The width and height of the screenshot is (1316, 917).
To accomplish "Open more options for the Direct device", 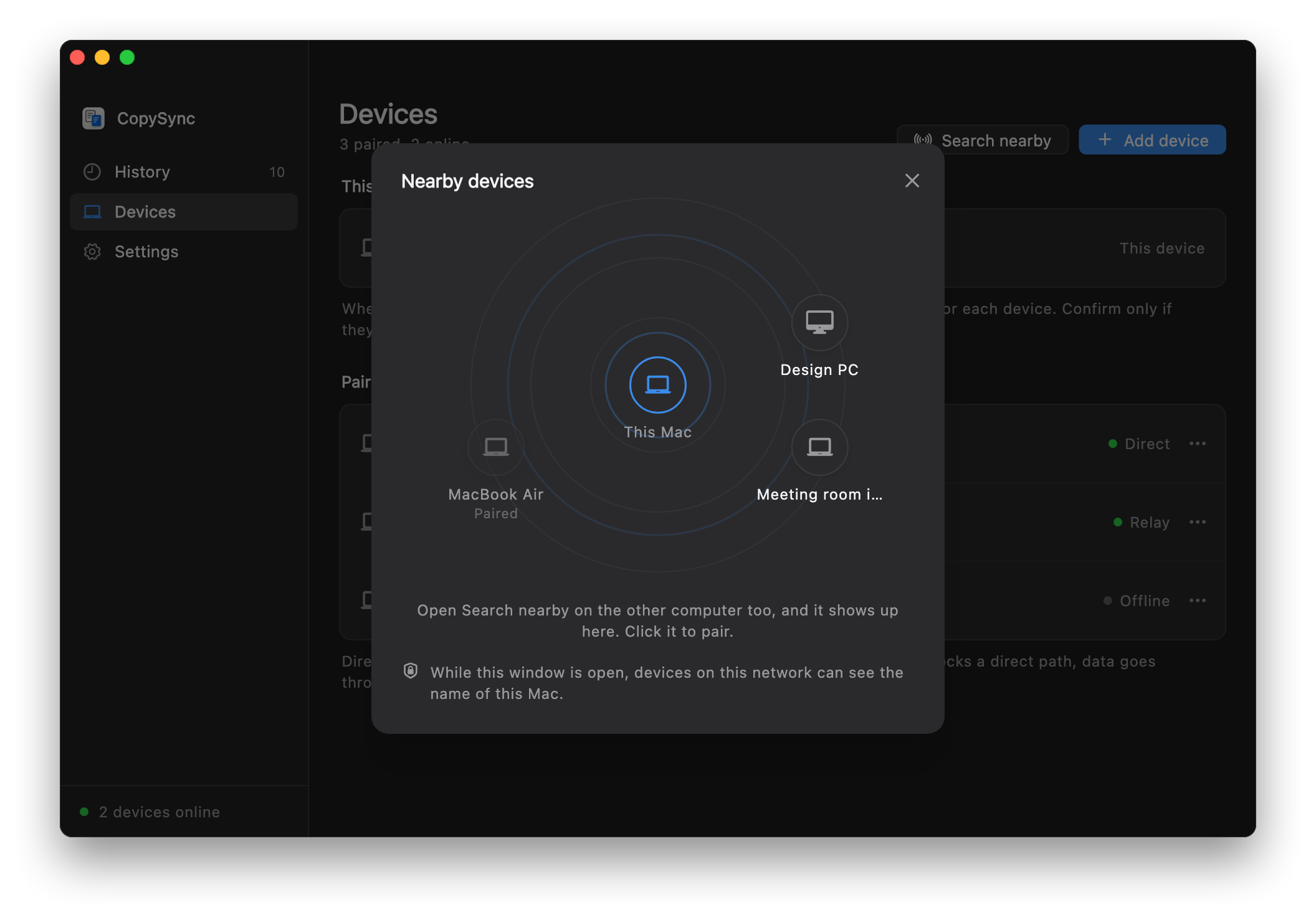I will [1197, 444].
